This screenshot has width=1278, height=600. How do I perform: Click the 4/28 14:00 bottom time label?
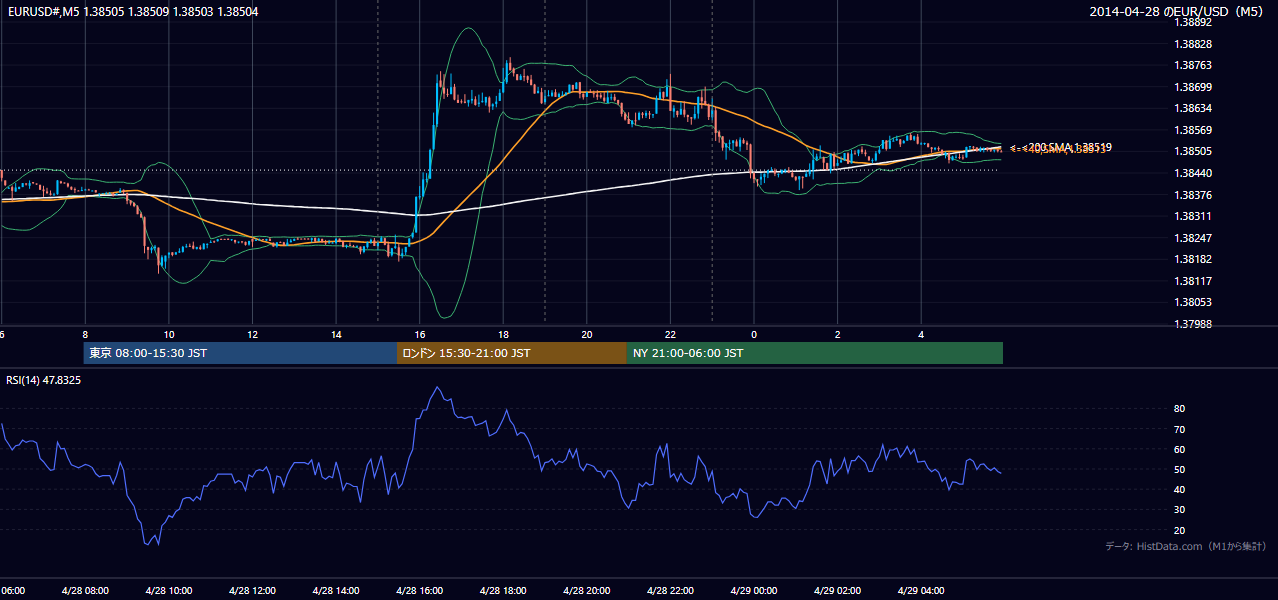pyautogui.click(x=336, y=590)
